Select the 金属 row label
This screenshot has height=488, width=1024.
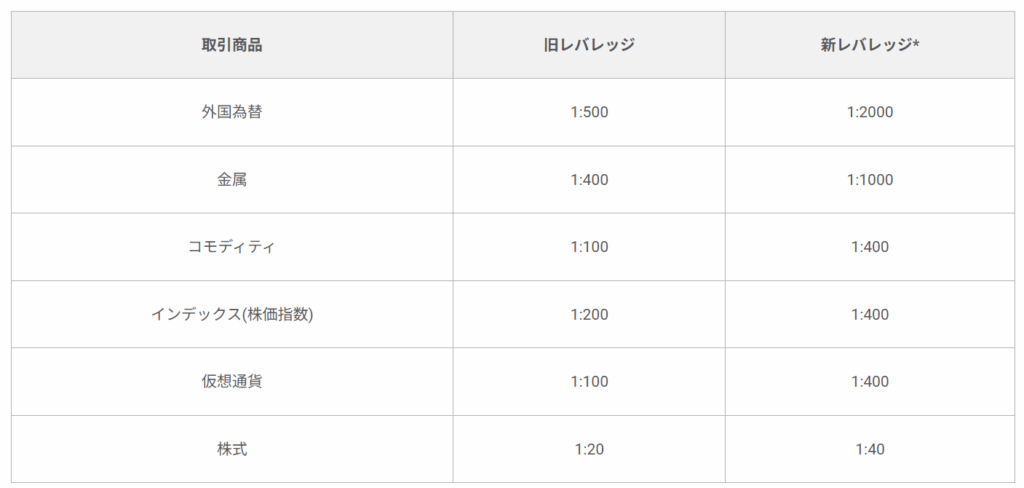click(231, 180)
